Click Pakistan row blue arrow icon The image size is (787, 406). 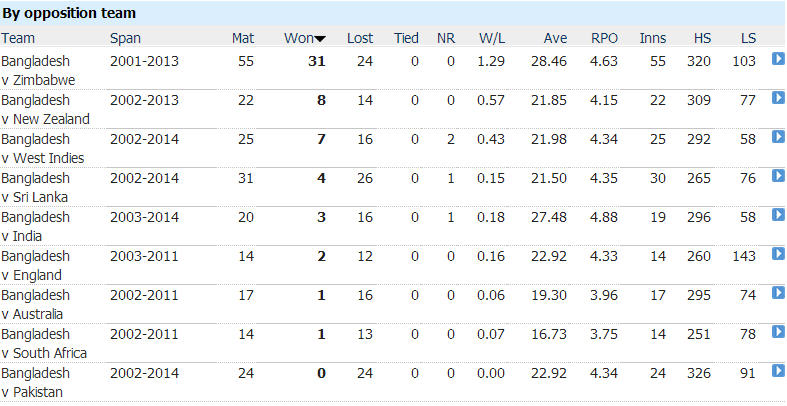778,372
